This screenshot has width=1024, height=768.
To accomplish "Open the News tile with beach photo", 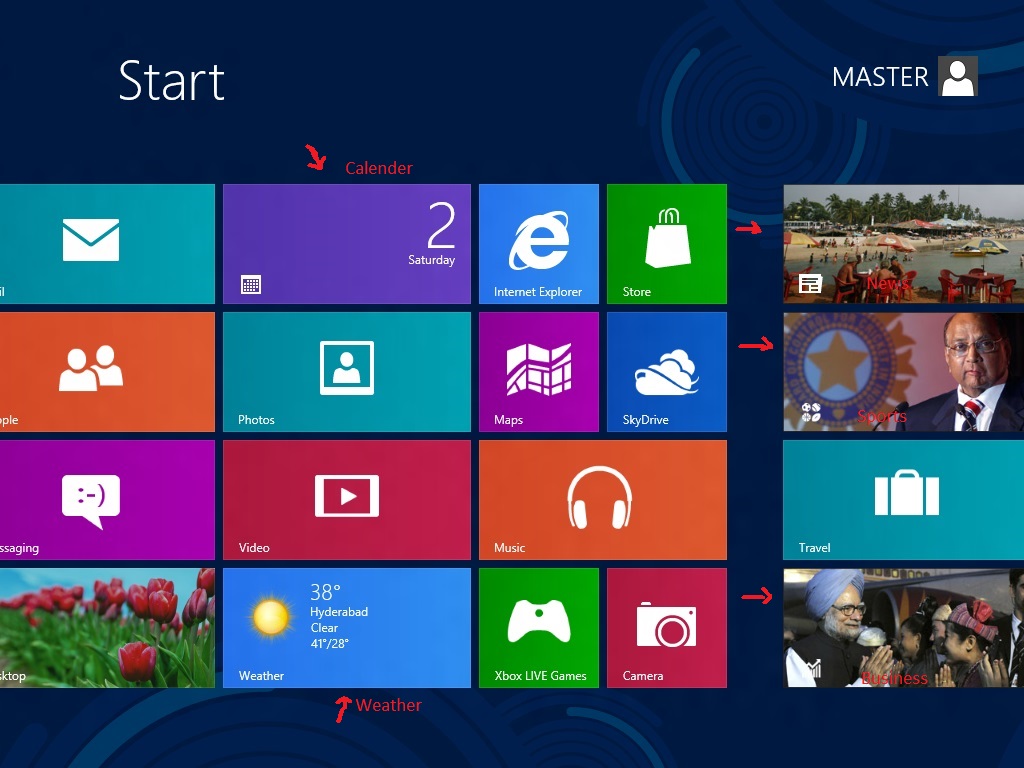I will 904,244.
